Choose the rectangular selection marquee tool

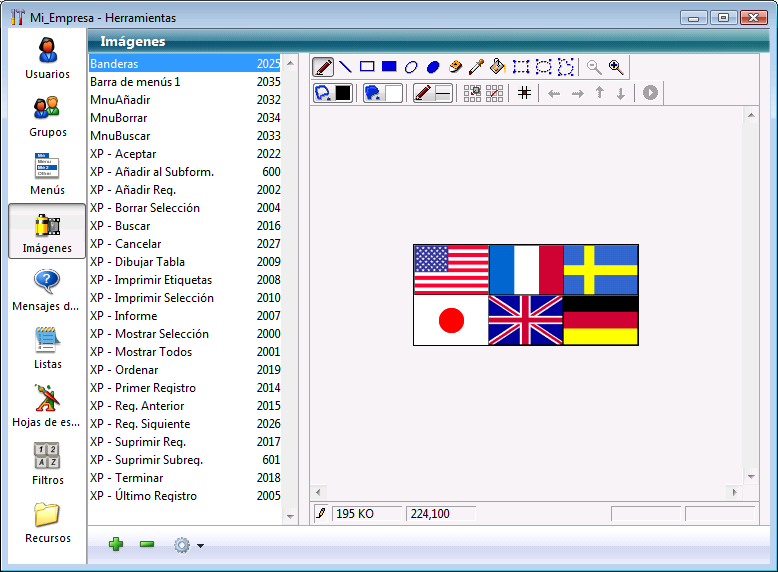(x=521, y=67)
